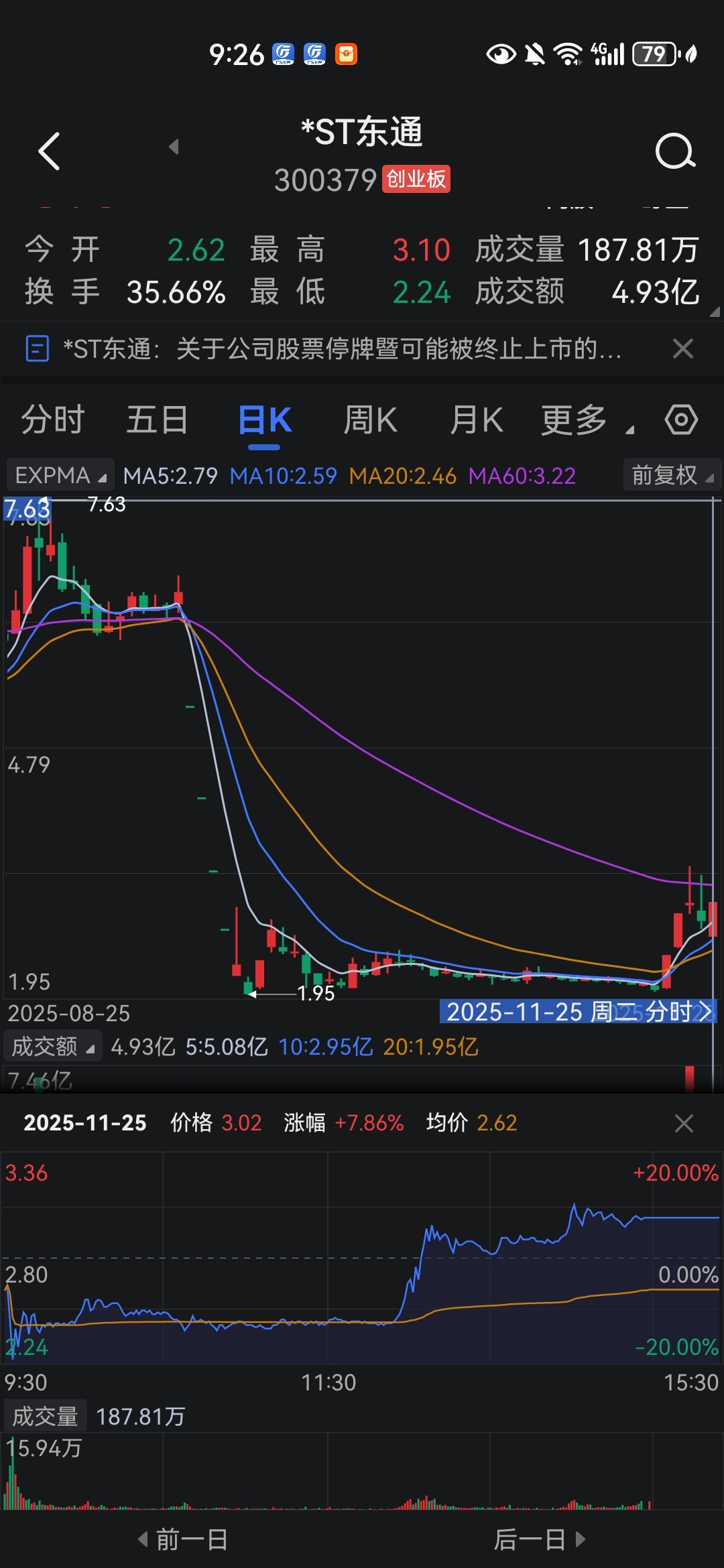Tap the 创业板 board tag
The width and height of the screenshot is (724, 1568).
point(416,179)
